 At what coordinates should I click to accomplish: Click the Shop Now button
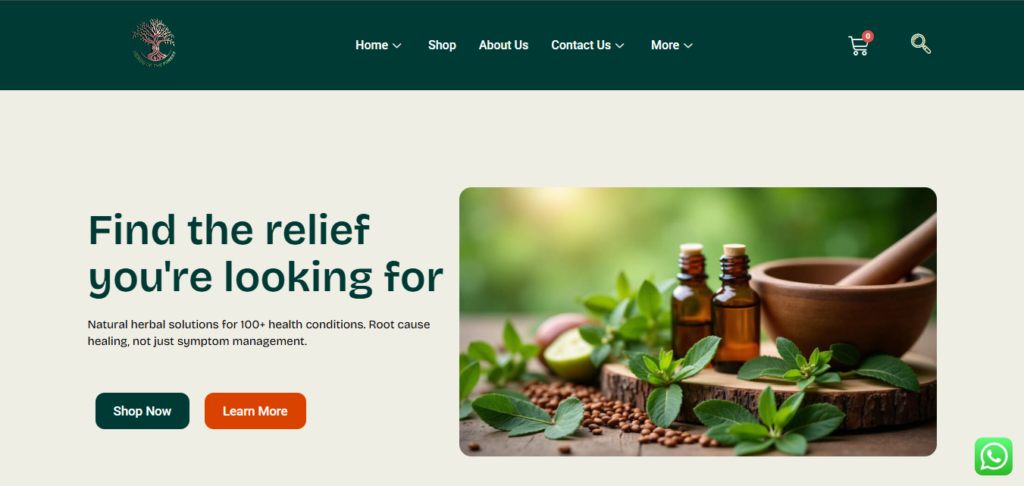tap(142, 411)
